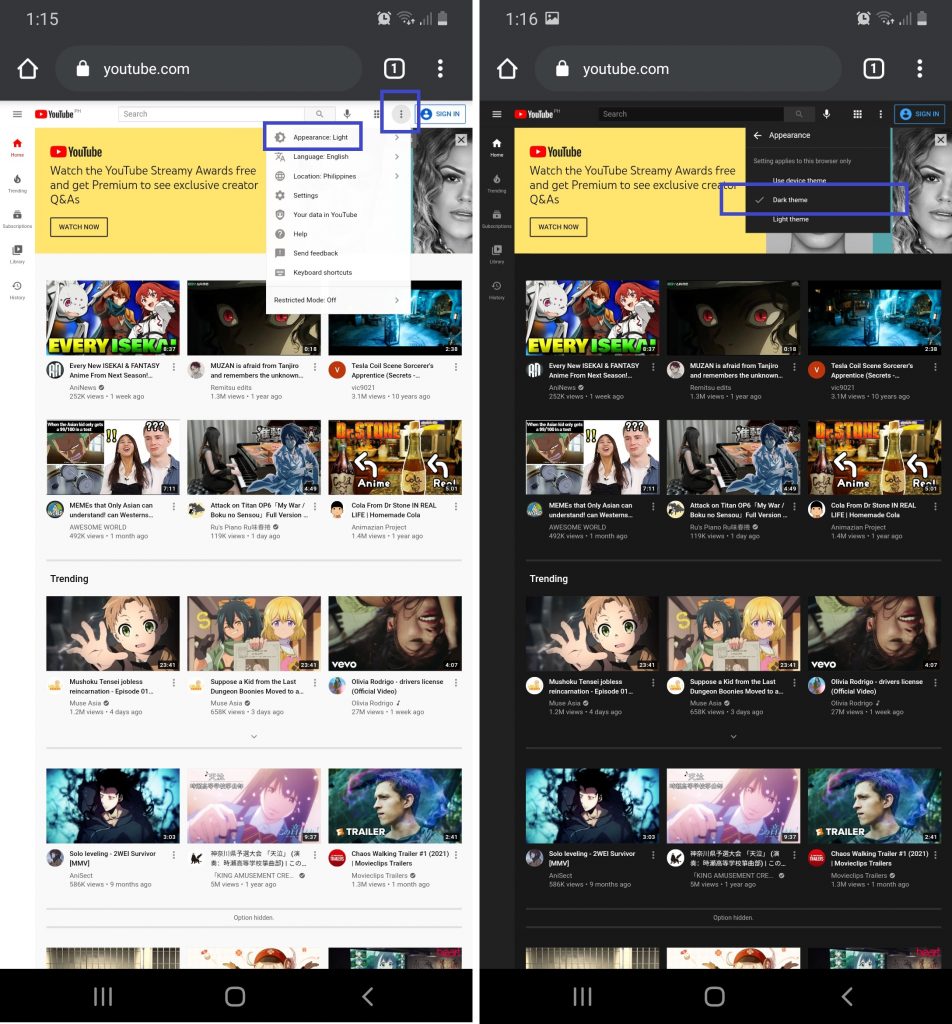Expand more Trending videos with the chevron
This screenshot has width=952, height=1024.
pyautogui.click(x=254, y=737)
